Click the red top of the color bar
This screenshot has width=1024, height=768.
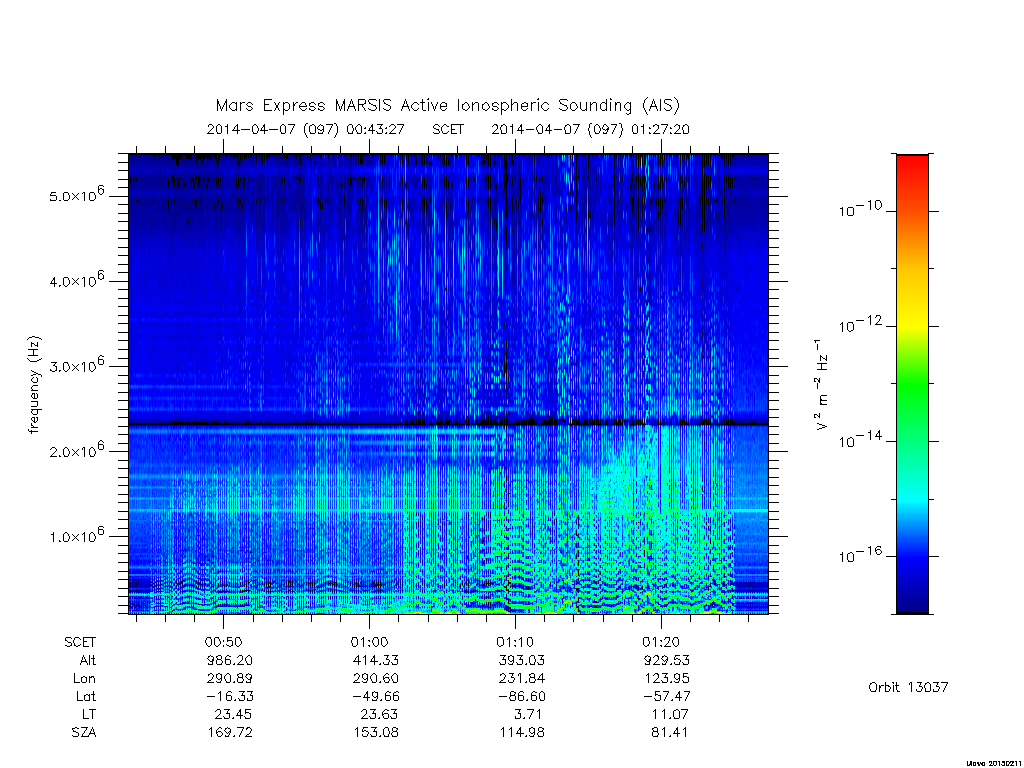(912, 170)
